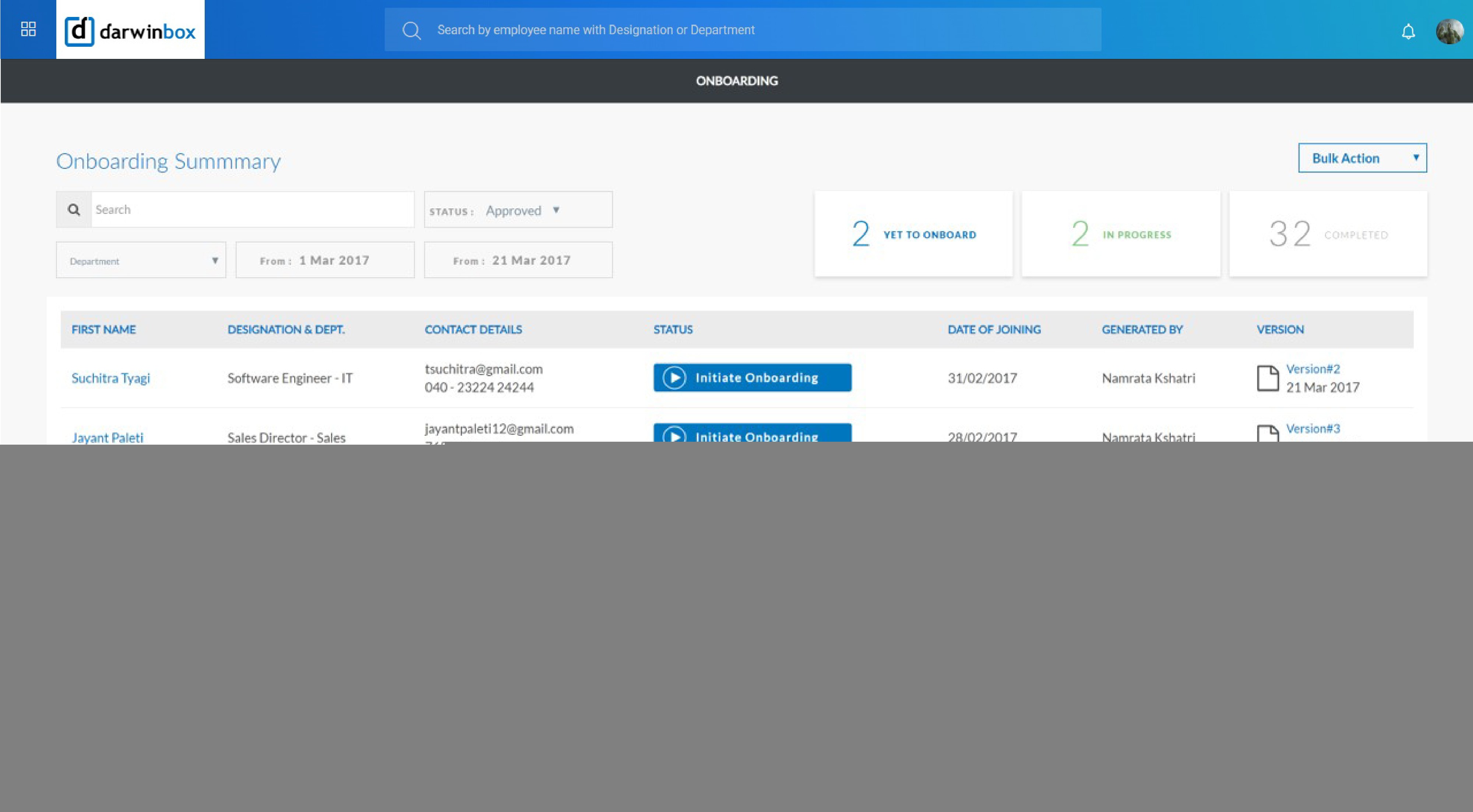Select the ONBOARDING tab
Screen dimensions: 1473x812
pos(736,81)
